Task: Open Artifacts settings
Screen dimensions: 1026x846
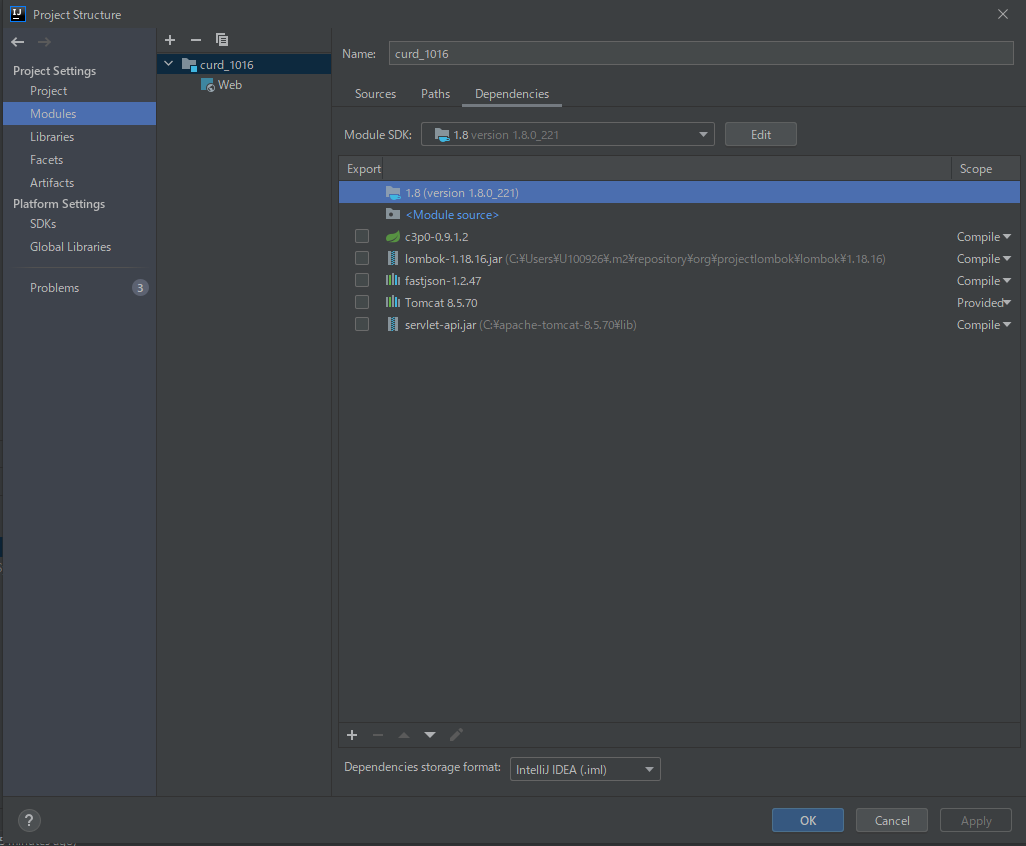Action: 52,183
